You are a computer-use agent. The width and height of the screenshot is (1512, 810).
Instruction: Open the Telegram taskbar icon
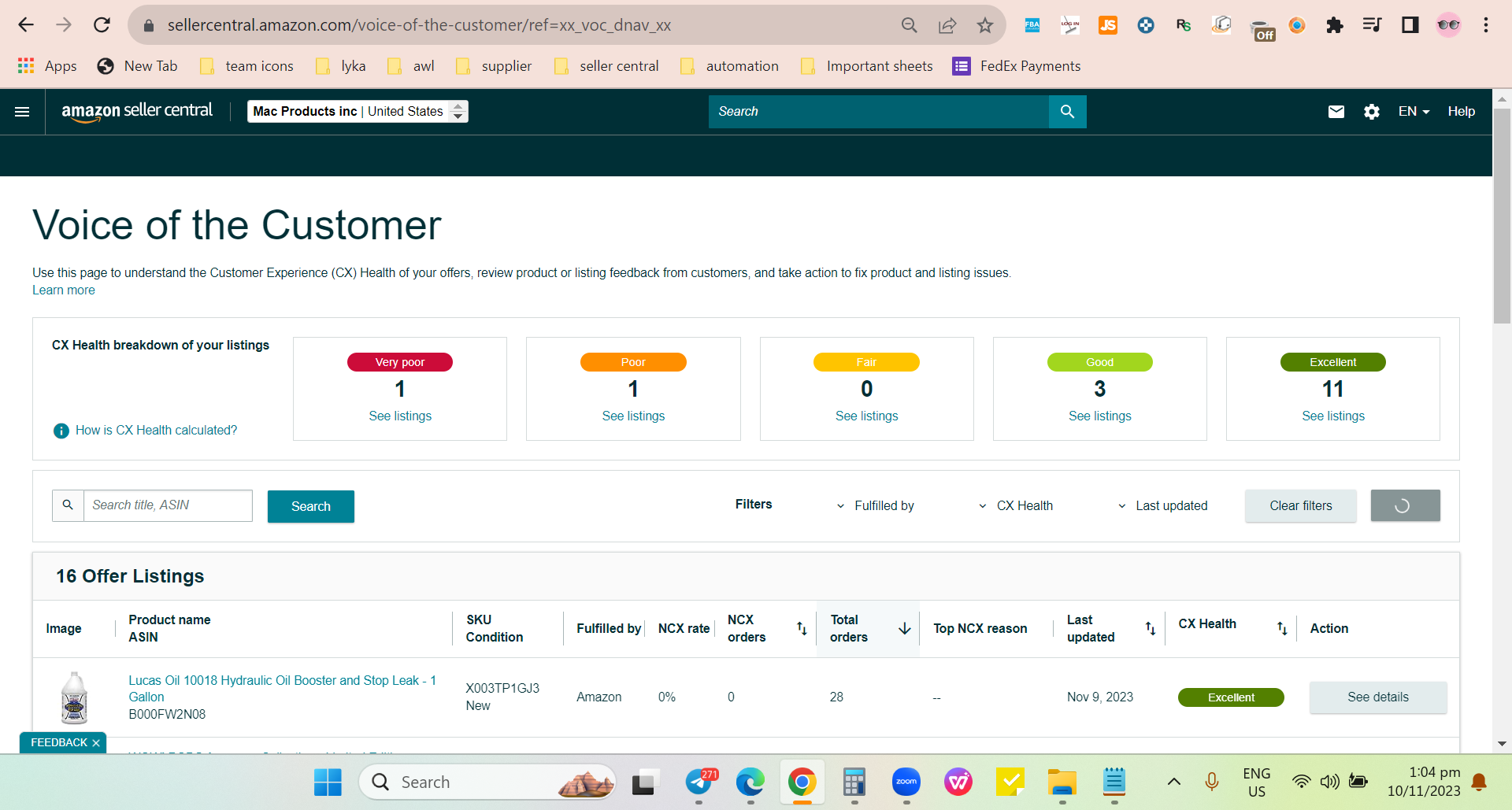[x=699, y=782]
